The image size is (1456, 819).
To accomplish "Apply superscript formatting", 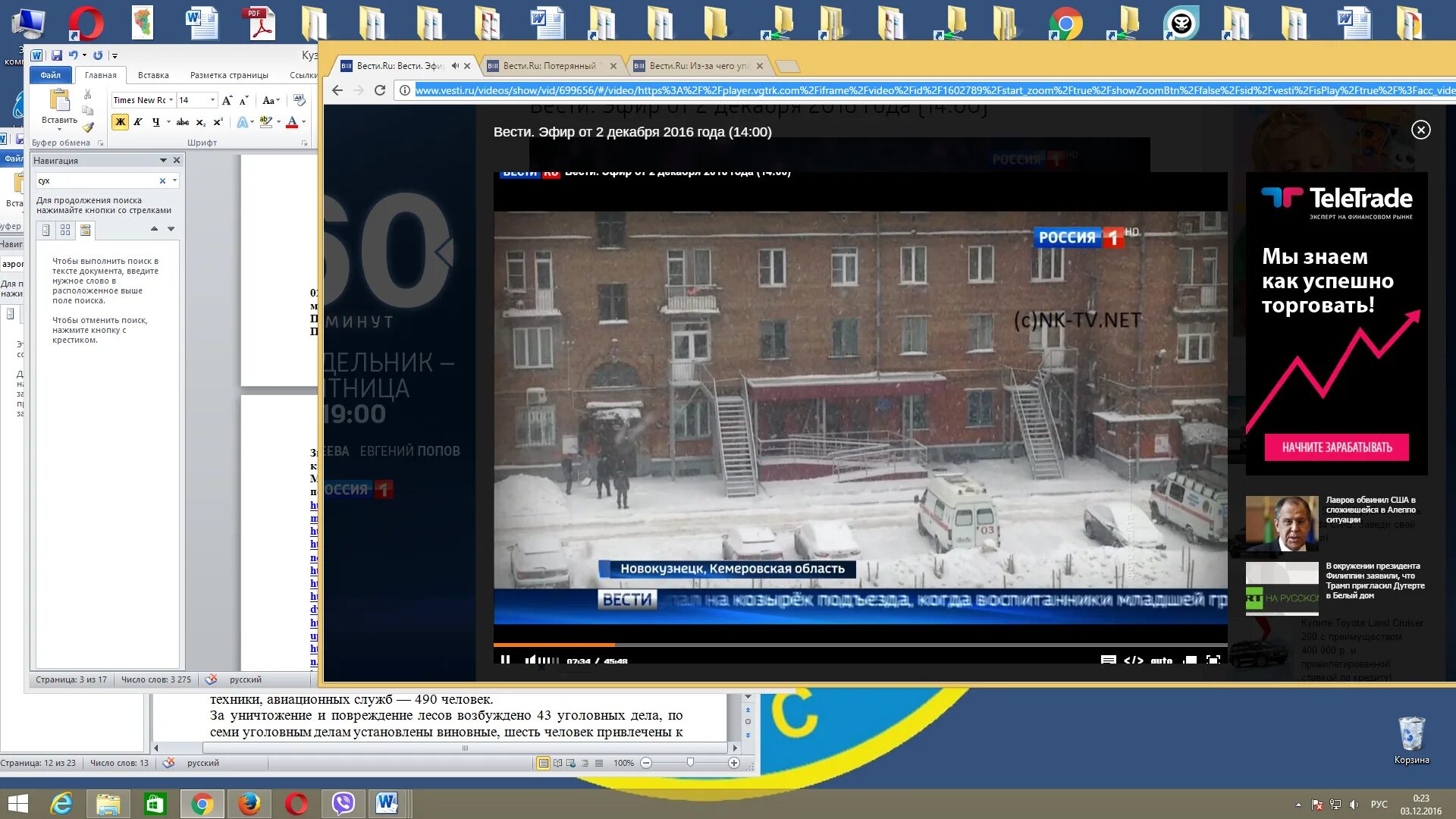I will 218,122.
